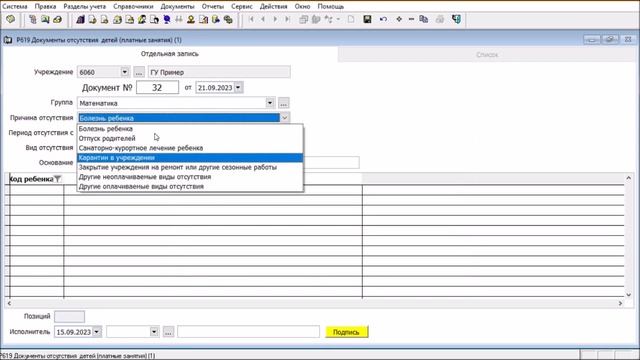Go to the last record arrow
This screenshot has height=360, width=640.
(x=287, y=19)
